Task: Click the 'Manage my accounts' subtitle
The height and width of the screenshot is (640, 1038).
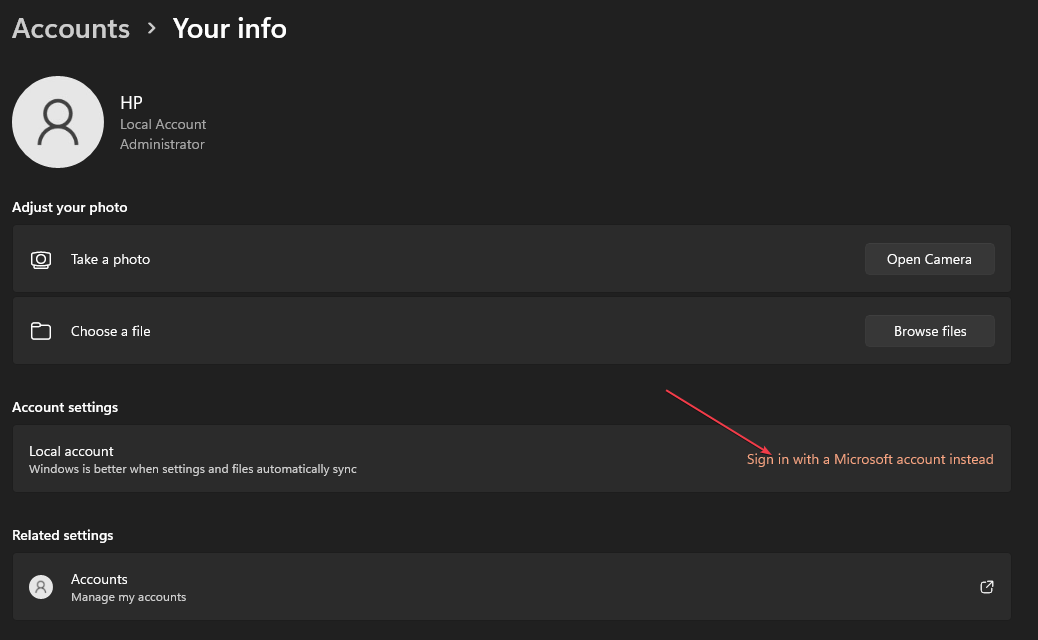Action: click(128, 597)
